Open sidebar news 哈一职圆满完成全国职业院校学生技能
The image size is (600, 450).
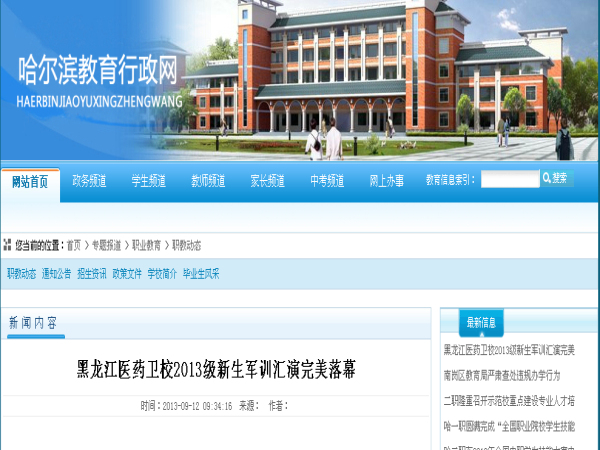click(509, 426)
